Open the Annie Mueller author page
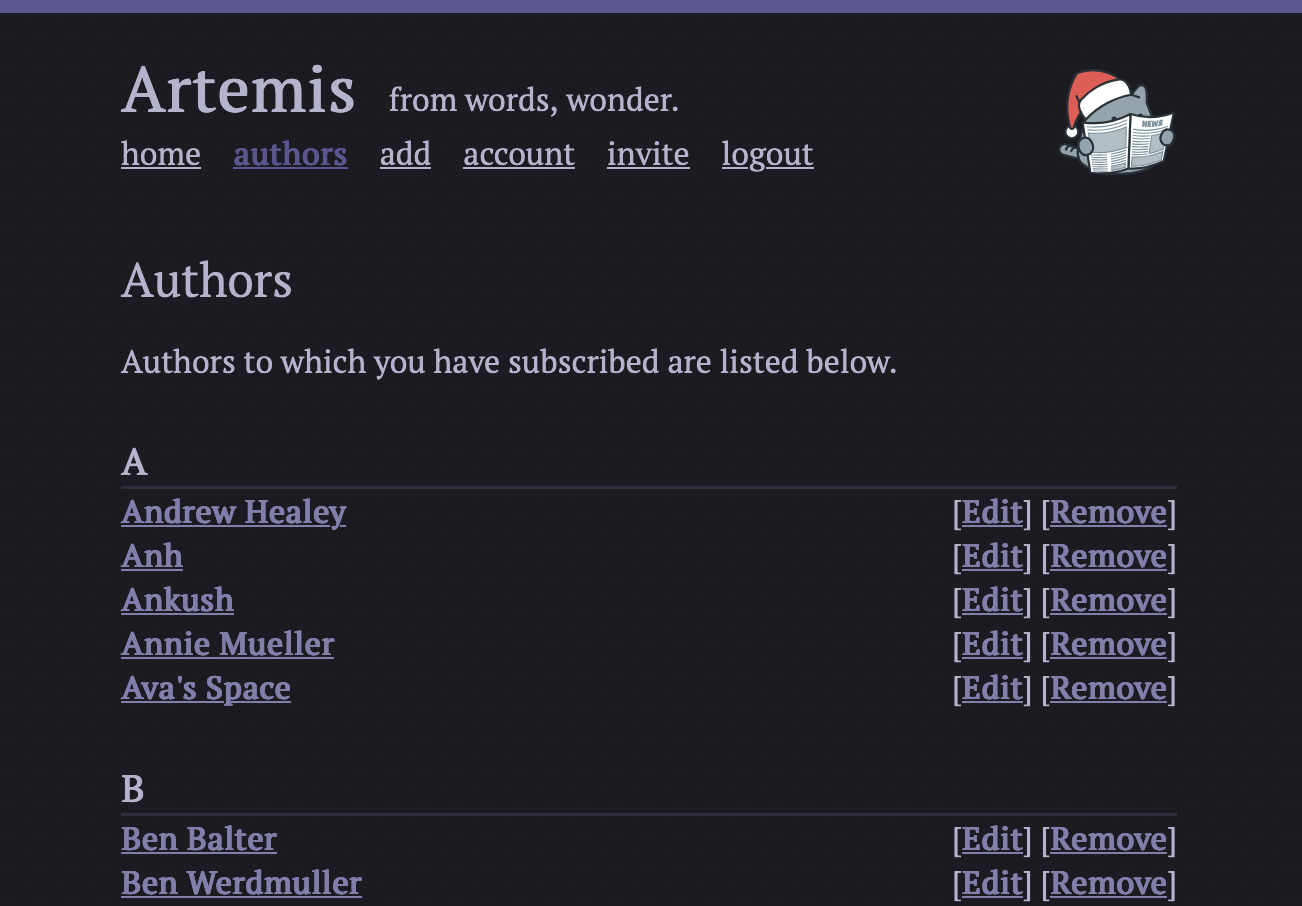 [227, 644]
